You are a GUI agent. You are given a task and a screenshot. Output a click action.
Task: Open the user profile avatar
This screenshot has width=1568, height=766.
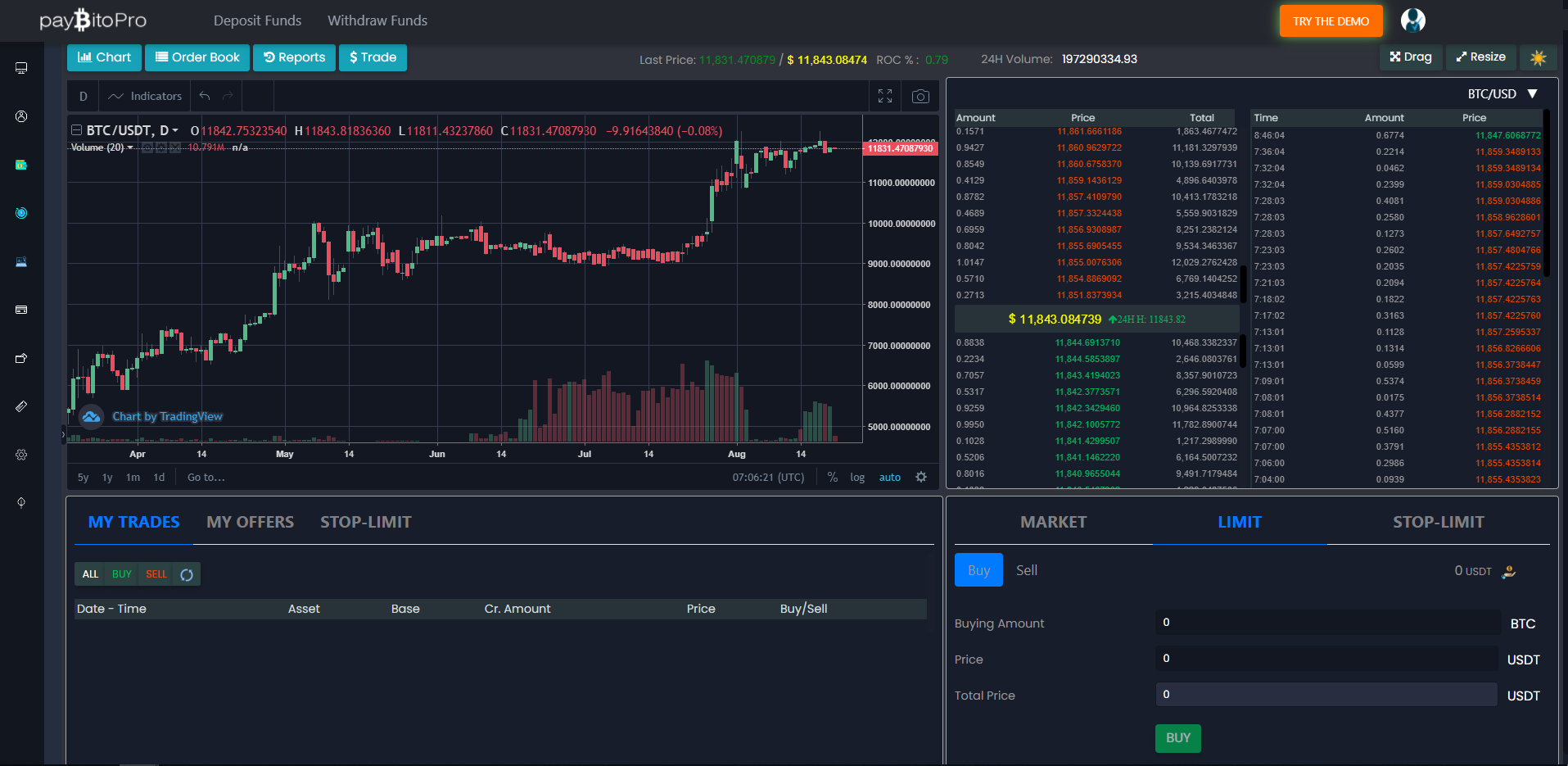pos(1412,20)
